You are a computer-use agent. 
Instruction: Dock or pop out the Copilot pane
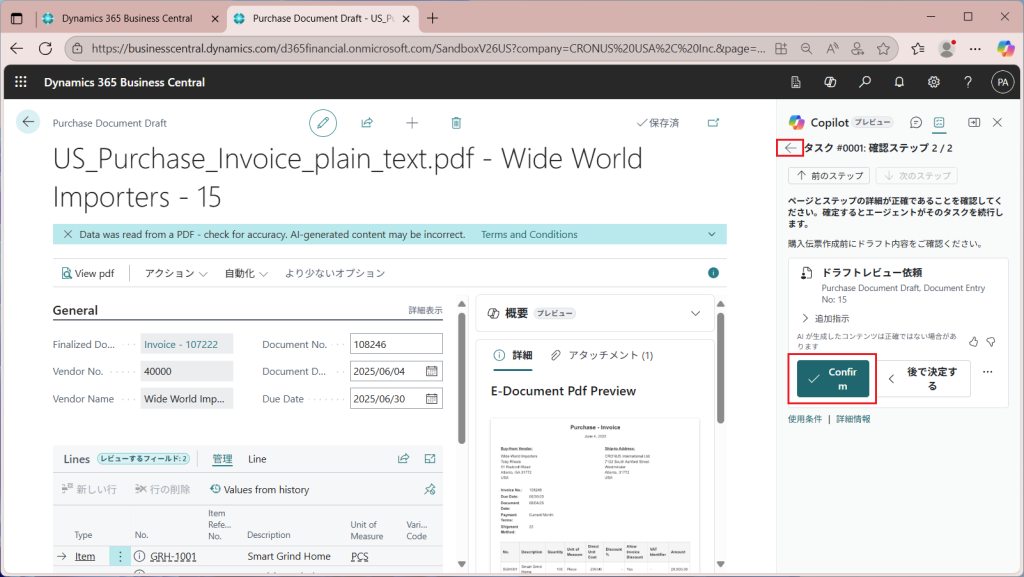[x=974, y=122]
